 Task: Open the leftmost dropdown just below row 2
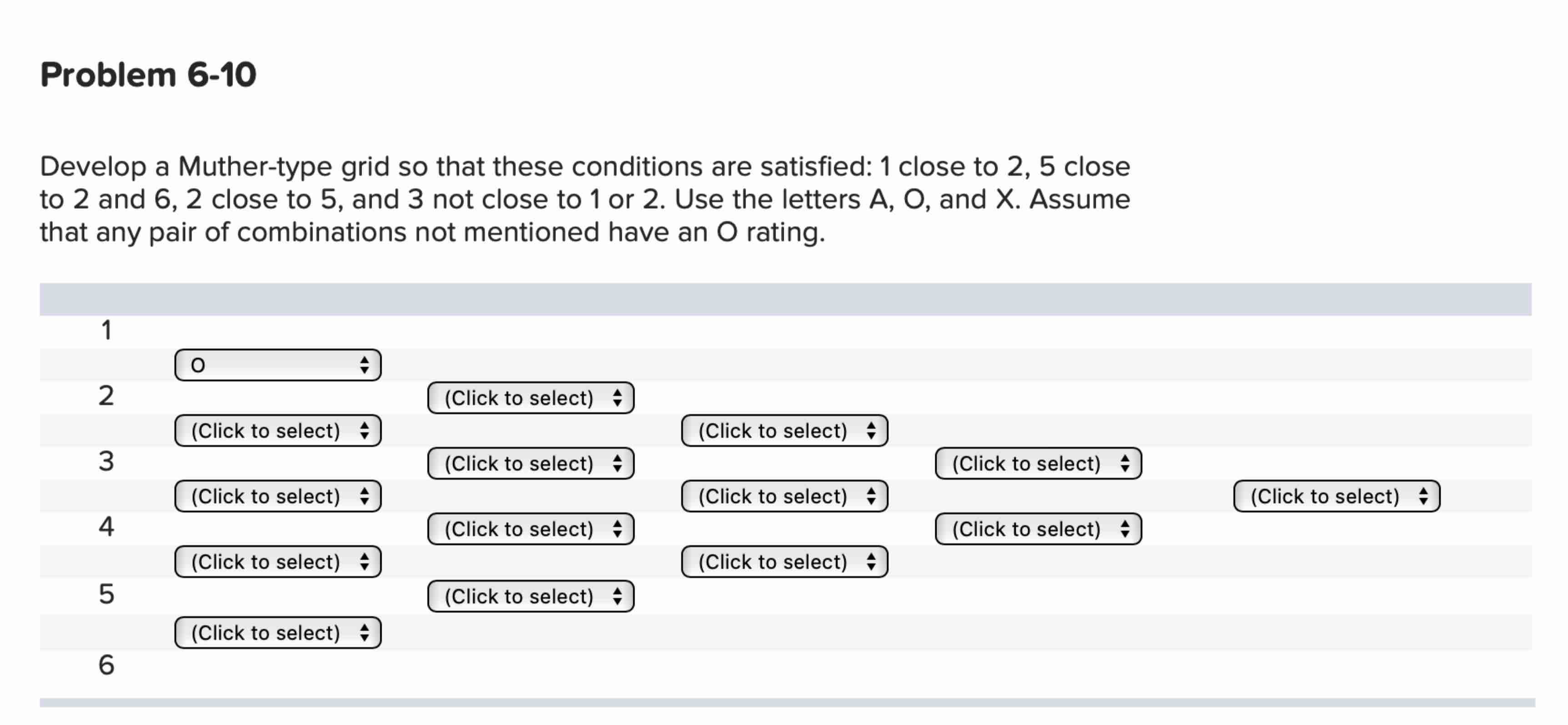click(277, 431)
